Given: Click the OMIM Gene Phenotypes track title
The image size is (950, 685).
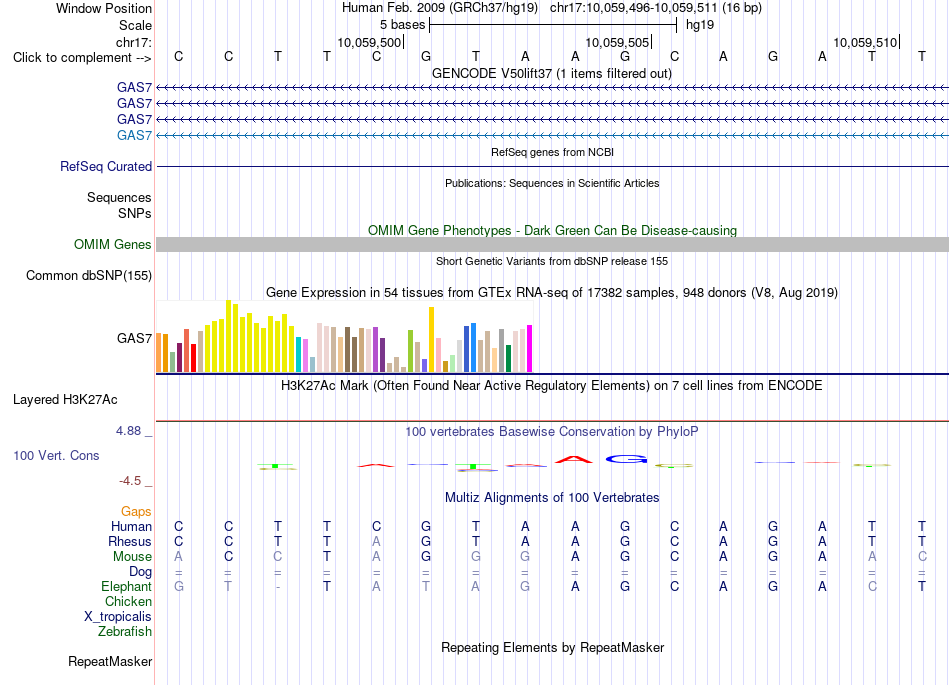Looking at the screenshot, I should click(552, 230).
